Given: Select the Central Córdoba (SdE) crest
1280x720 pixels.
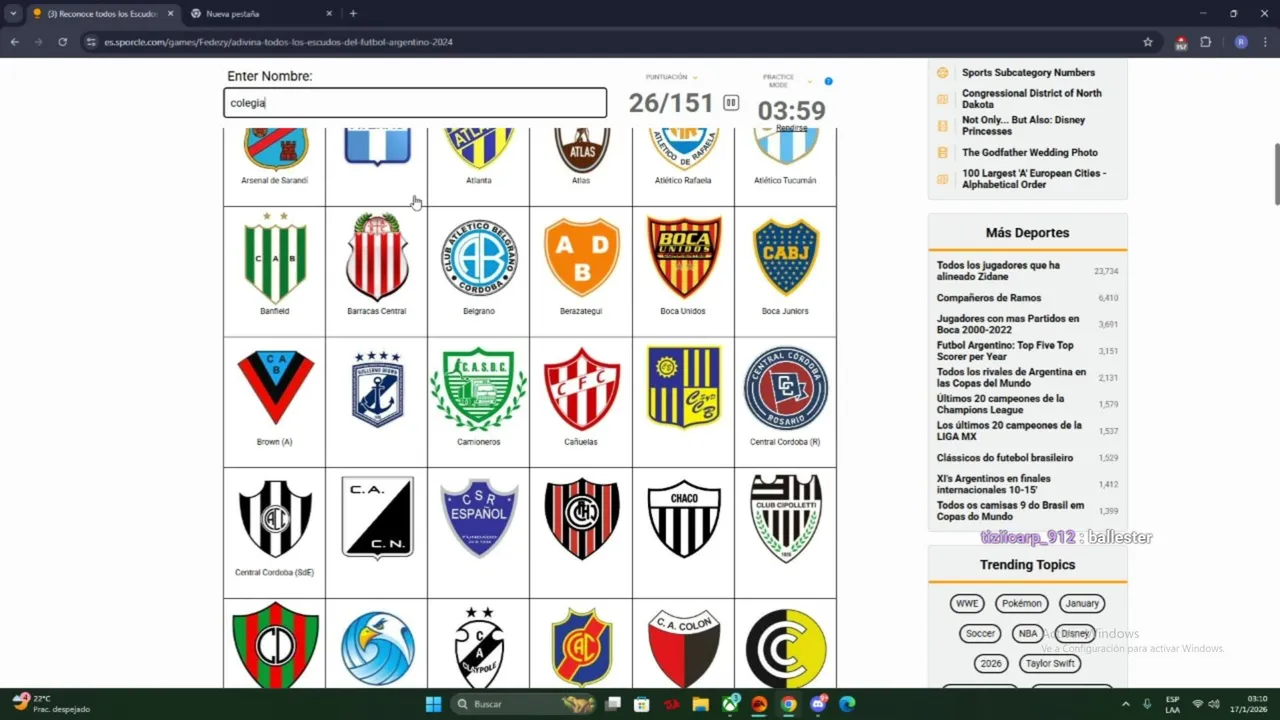Looking at the screenshot, I should [275, 519].
